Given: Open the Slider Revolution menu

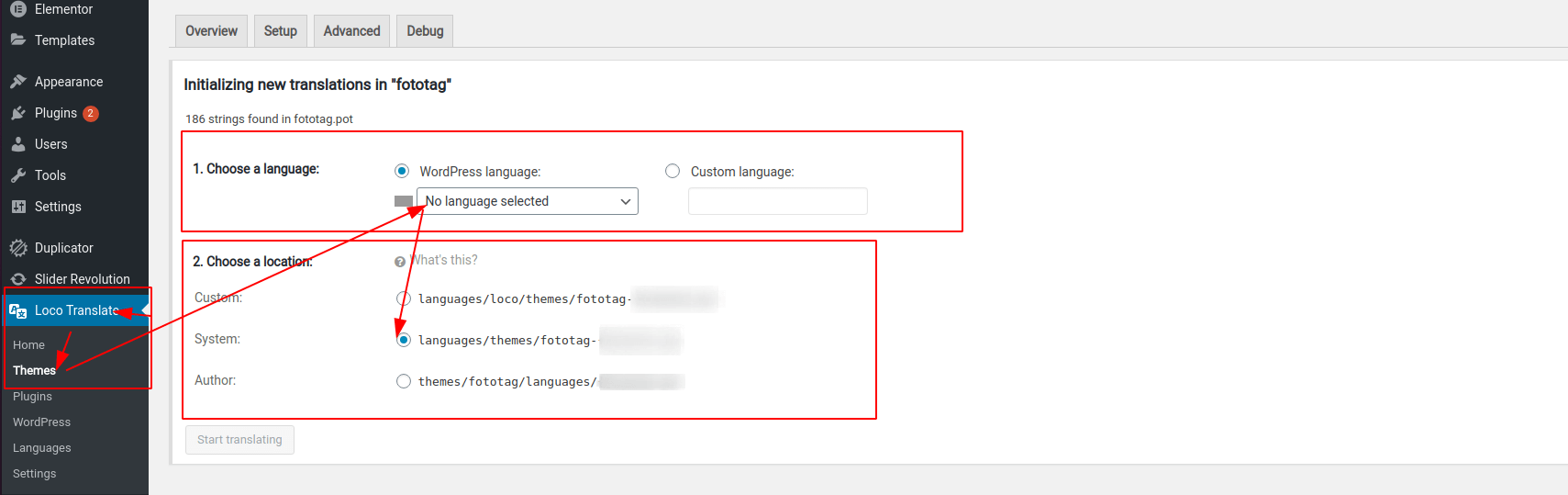Looking at the screenshot, I should pyautogui.click(x=83, y=279).
